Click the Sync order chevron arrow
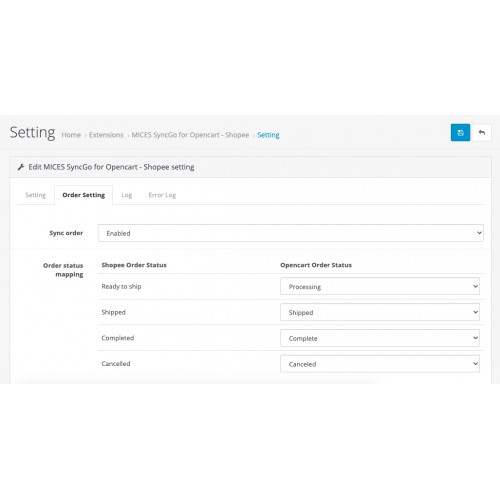This screenshot has height=500, width=500. coord(479,233)
